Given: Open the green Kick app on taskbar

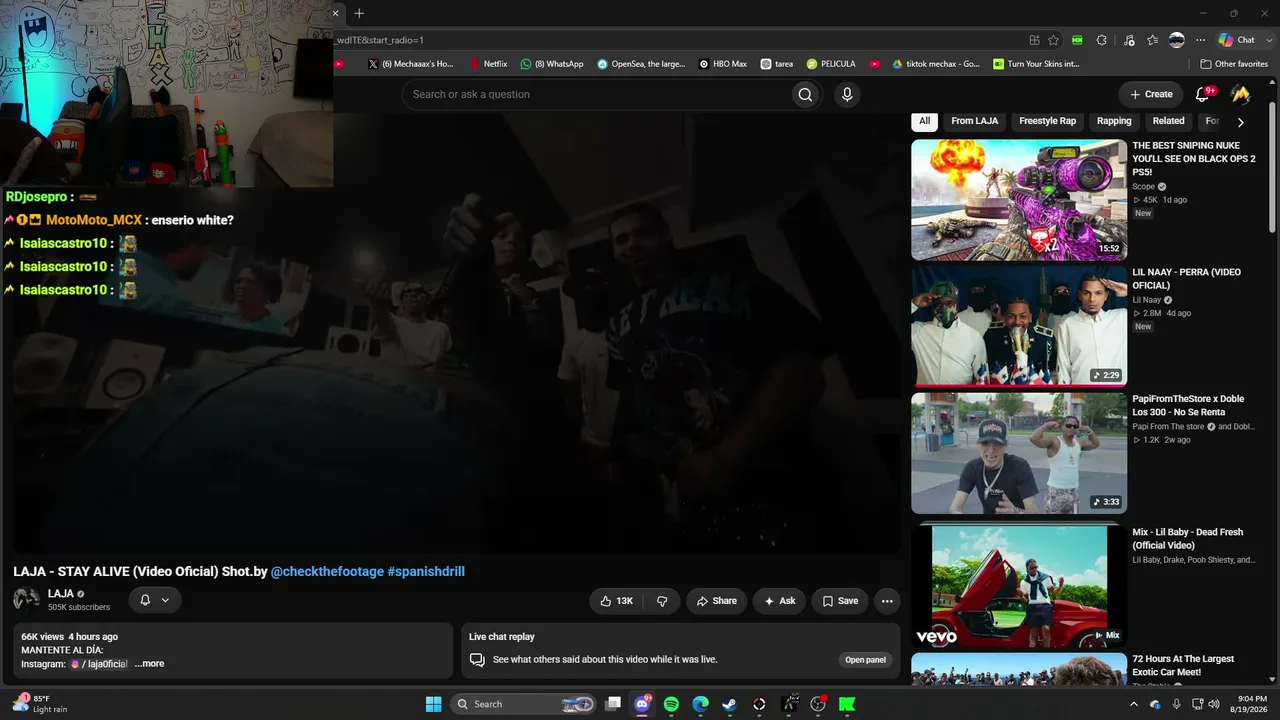Looking at the screenshot, I should click(847, 704).
